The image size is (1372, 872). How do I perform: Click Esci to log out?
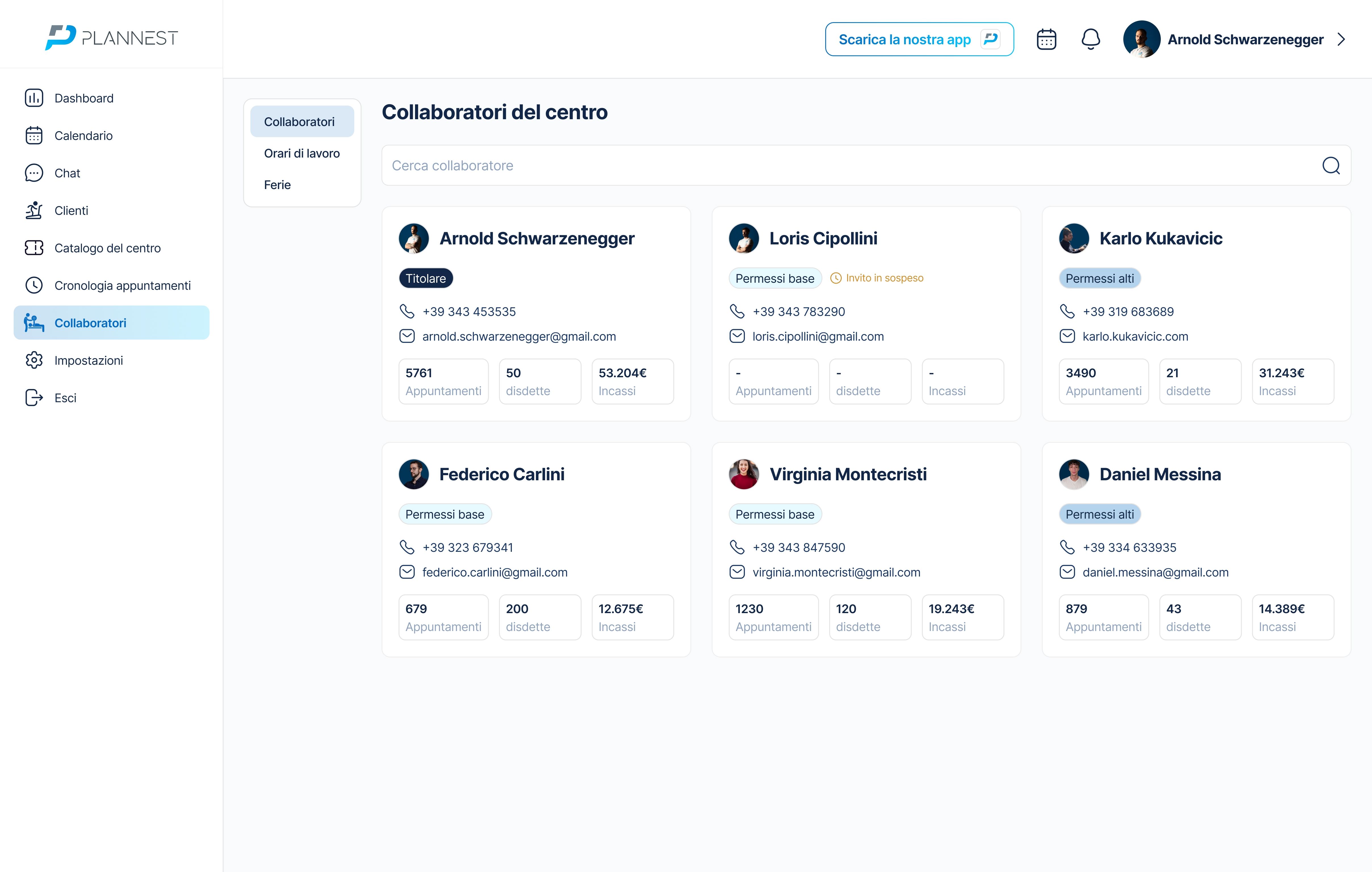pyautogui.click(x=65, y=398)
